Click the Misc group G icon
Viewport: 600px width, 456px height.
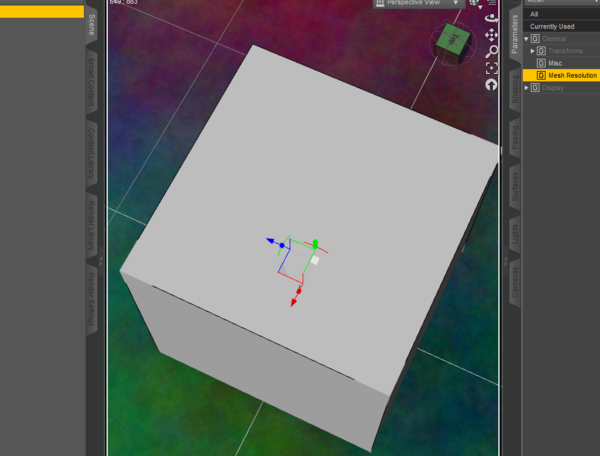point(541,63)
